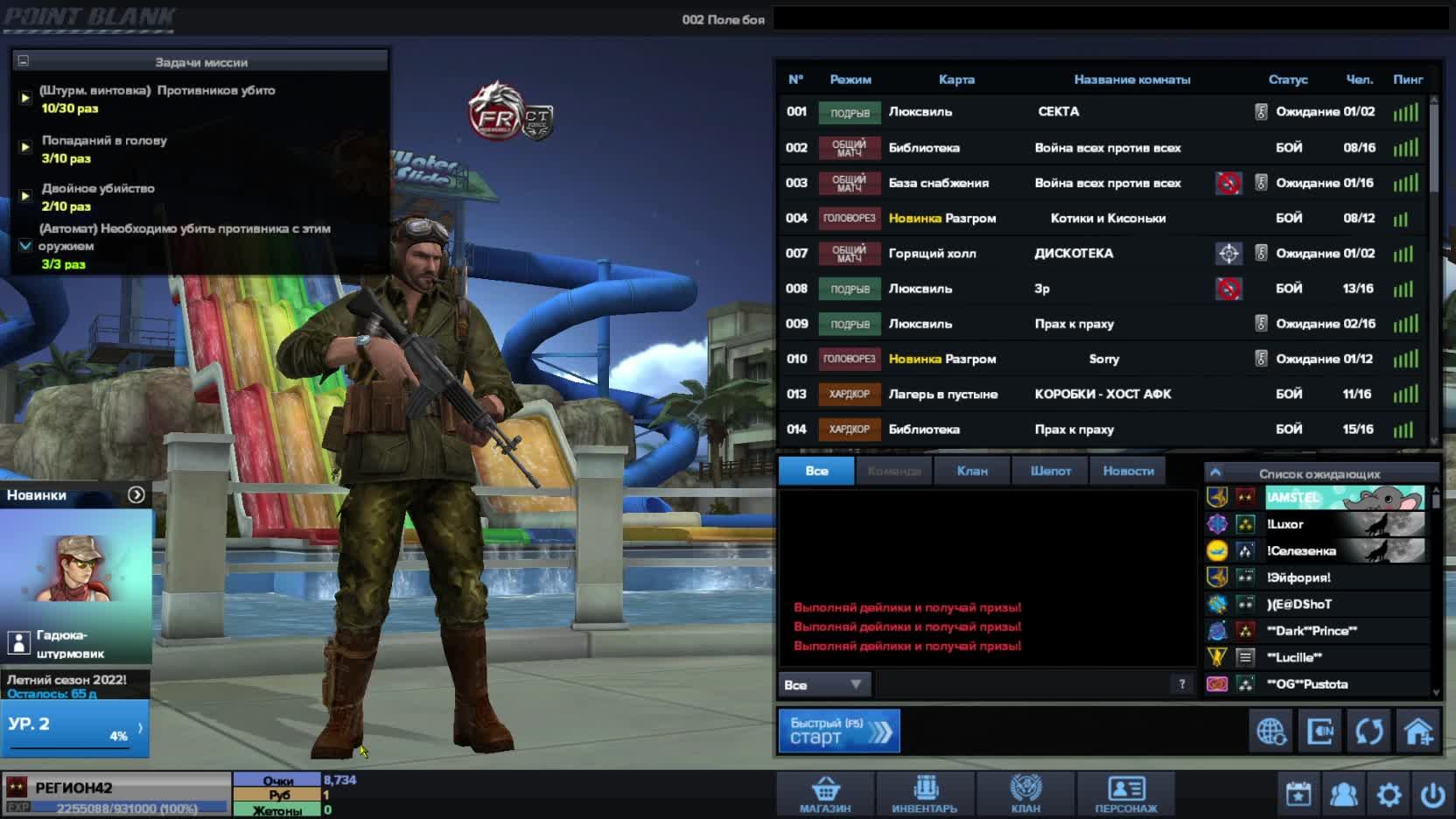The height and width of the screenshot is (819, 1456).
Task: Select the room КОРОБКИ - ХОСТ АФК
Action: pyautogui.click(x=1102, y=395)
